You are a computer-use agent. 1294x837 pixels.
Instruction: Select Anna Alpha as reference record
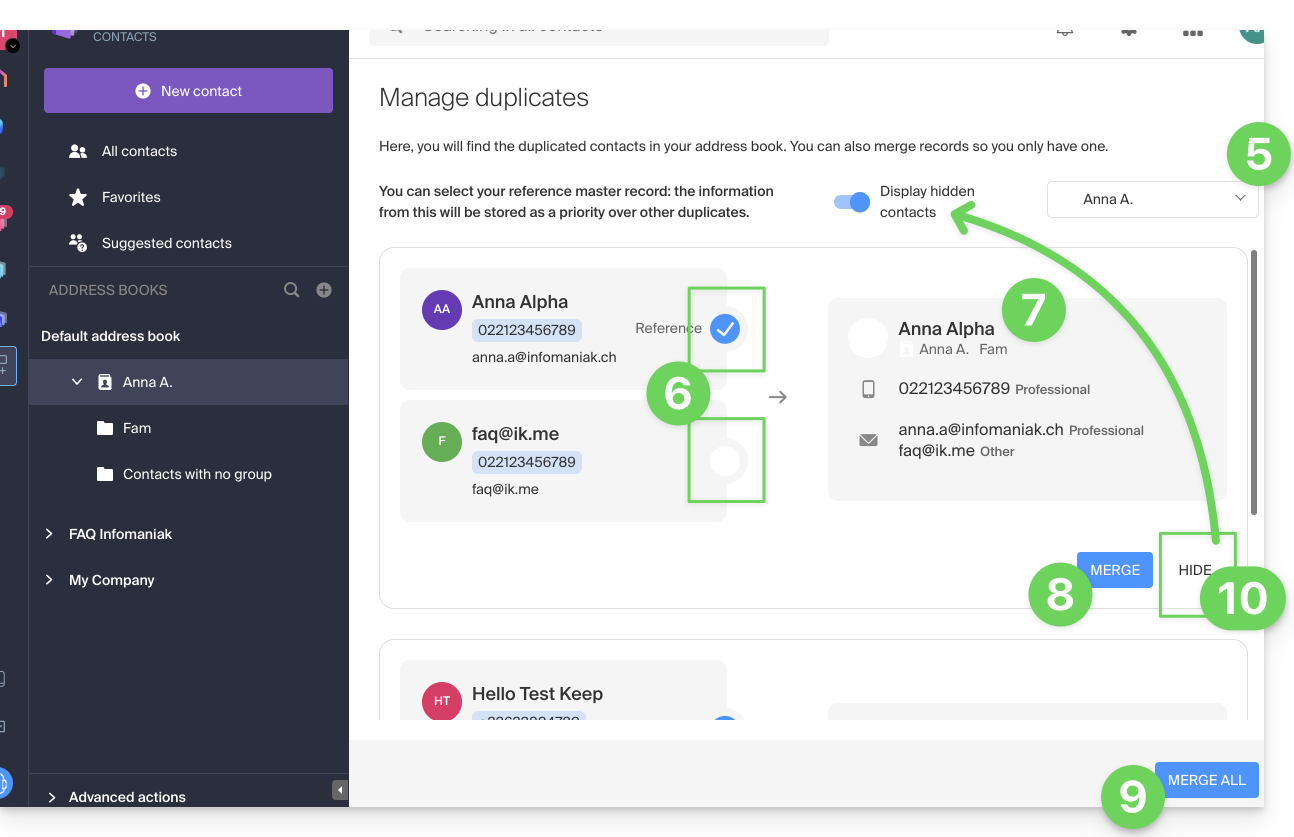[725, 328]
